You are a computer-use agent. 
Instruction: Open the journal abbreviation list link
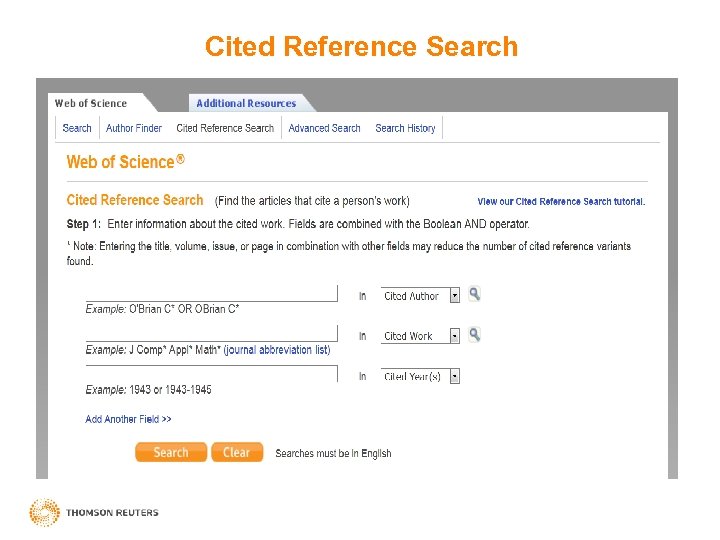point(277,350)
